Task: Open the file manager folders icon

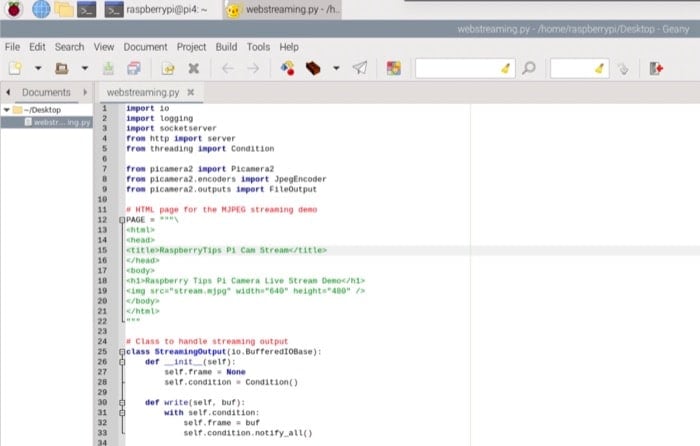Action: coord(64,9)
